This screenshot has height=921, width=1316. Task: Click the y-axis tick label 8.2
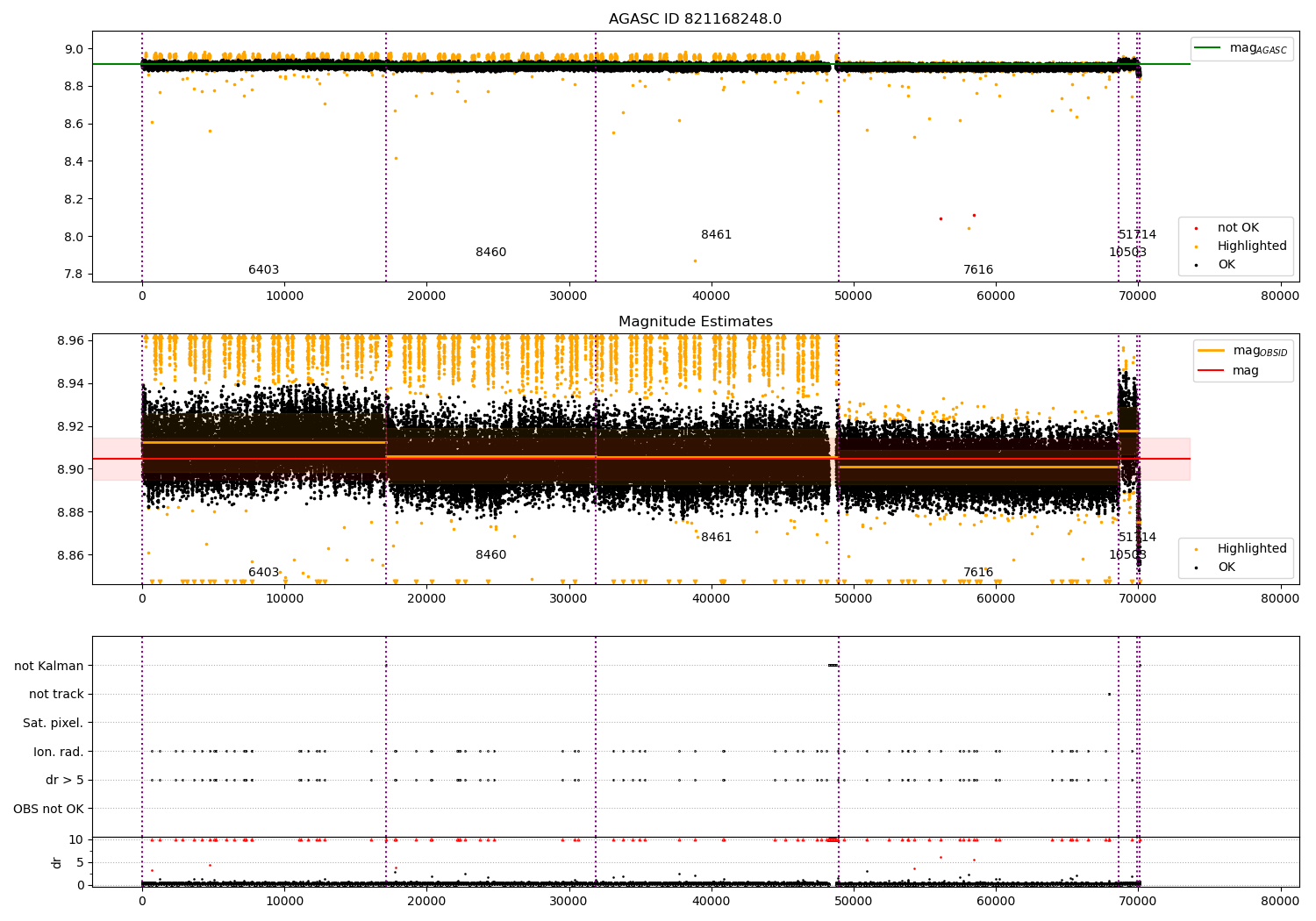tap(75, 199)
